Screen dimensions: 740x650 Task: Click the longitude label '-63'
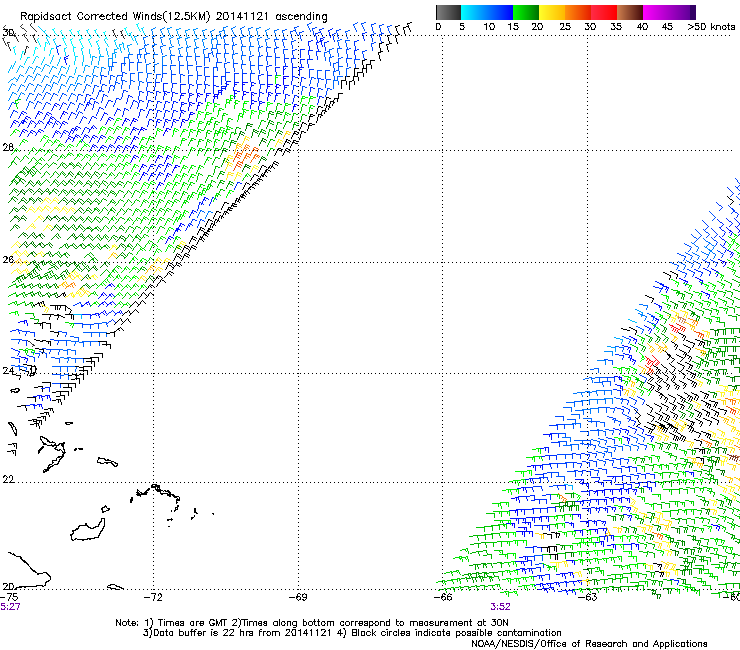[x=588, y=597]
